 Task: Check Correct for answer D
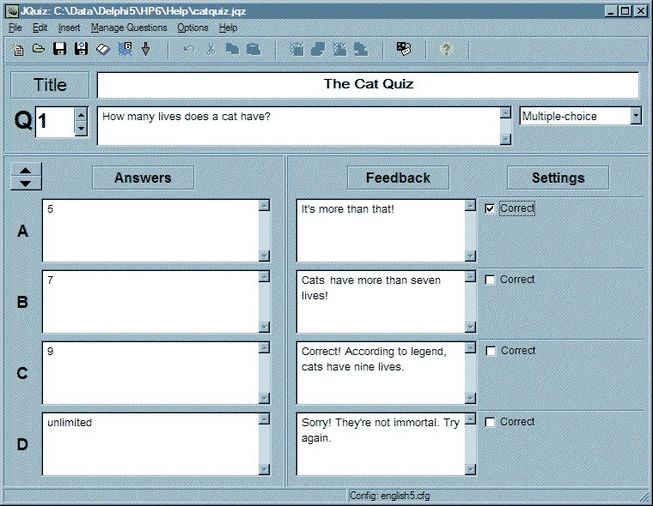point(490,422)
